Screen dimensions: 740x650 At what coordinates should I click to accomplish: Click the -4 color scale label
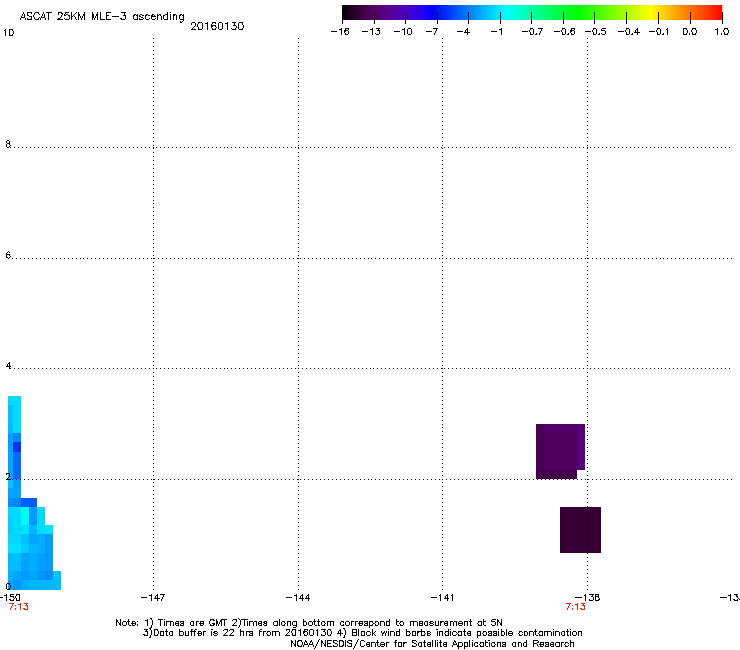463,32
